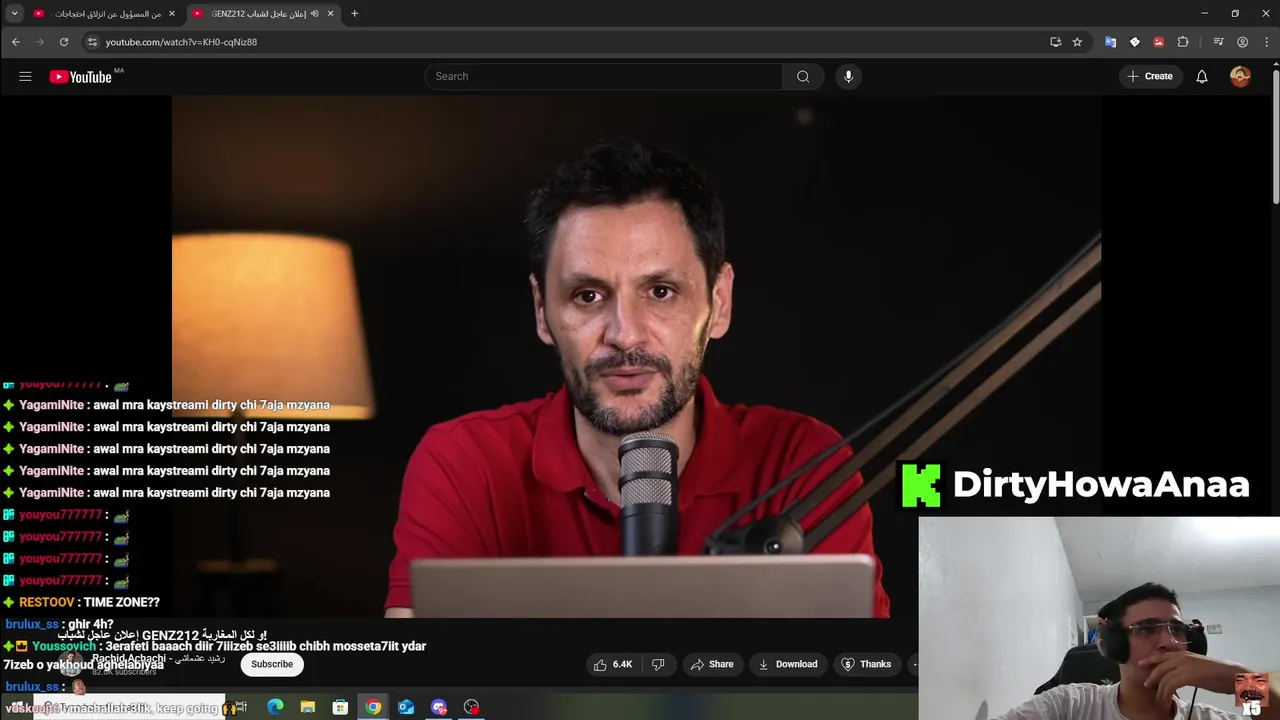The image size is (1280, 720).
Task: Select the youtube.com address bar URL
Action: tap(181, 42)
